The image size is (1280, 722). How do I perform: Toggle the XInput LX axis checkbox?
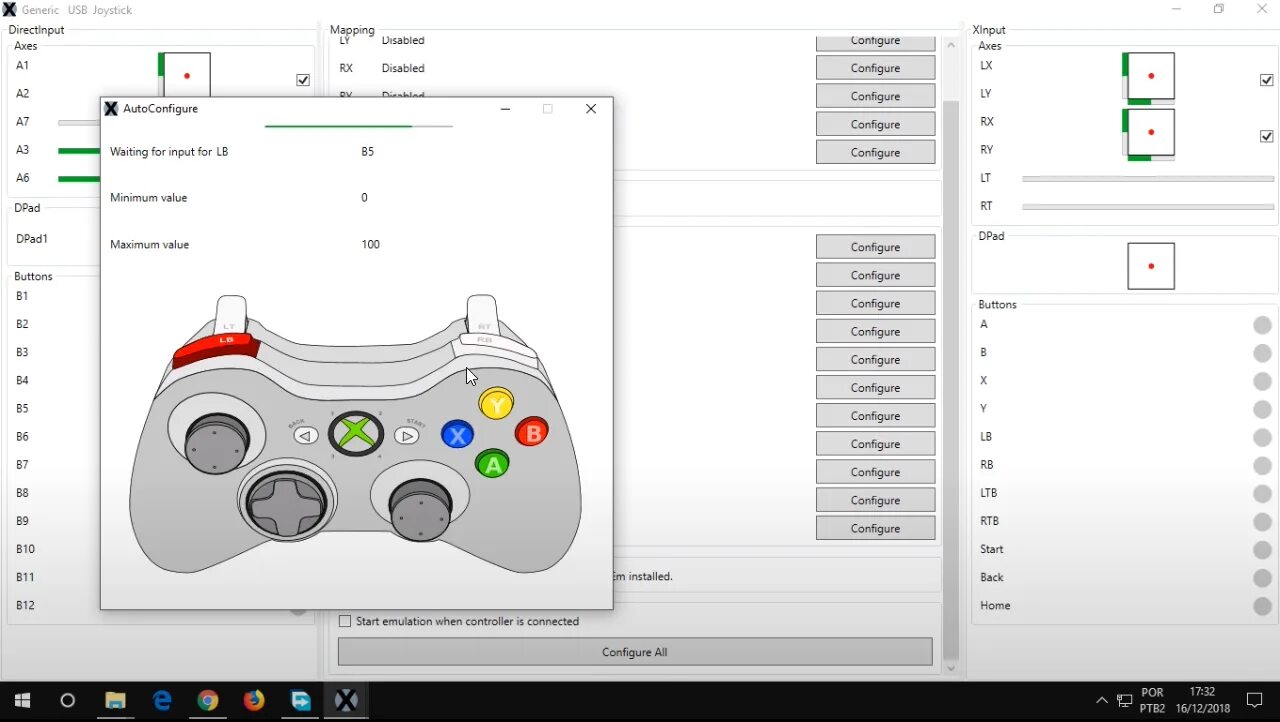click(x=1267, y=80)
